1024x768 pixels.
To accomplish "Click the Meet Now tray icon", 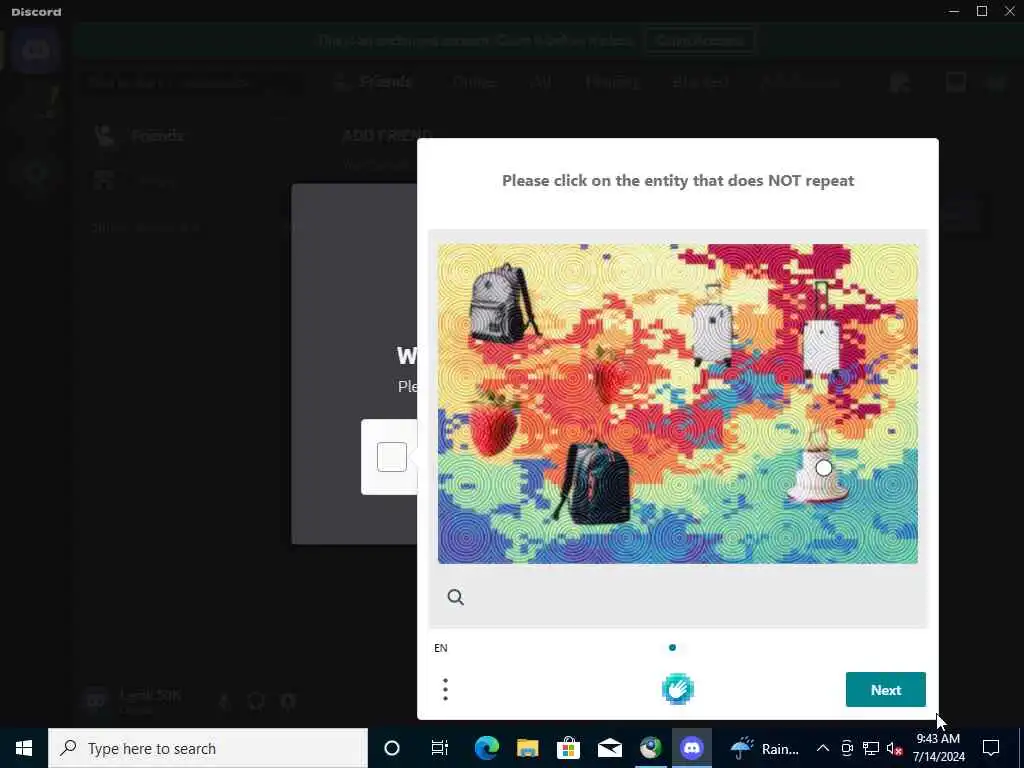I will coord(847,748).
